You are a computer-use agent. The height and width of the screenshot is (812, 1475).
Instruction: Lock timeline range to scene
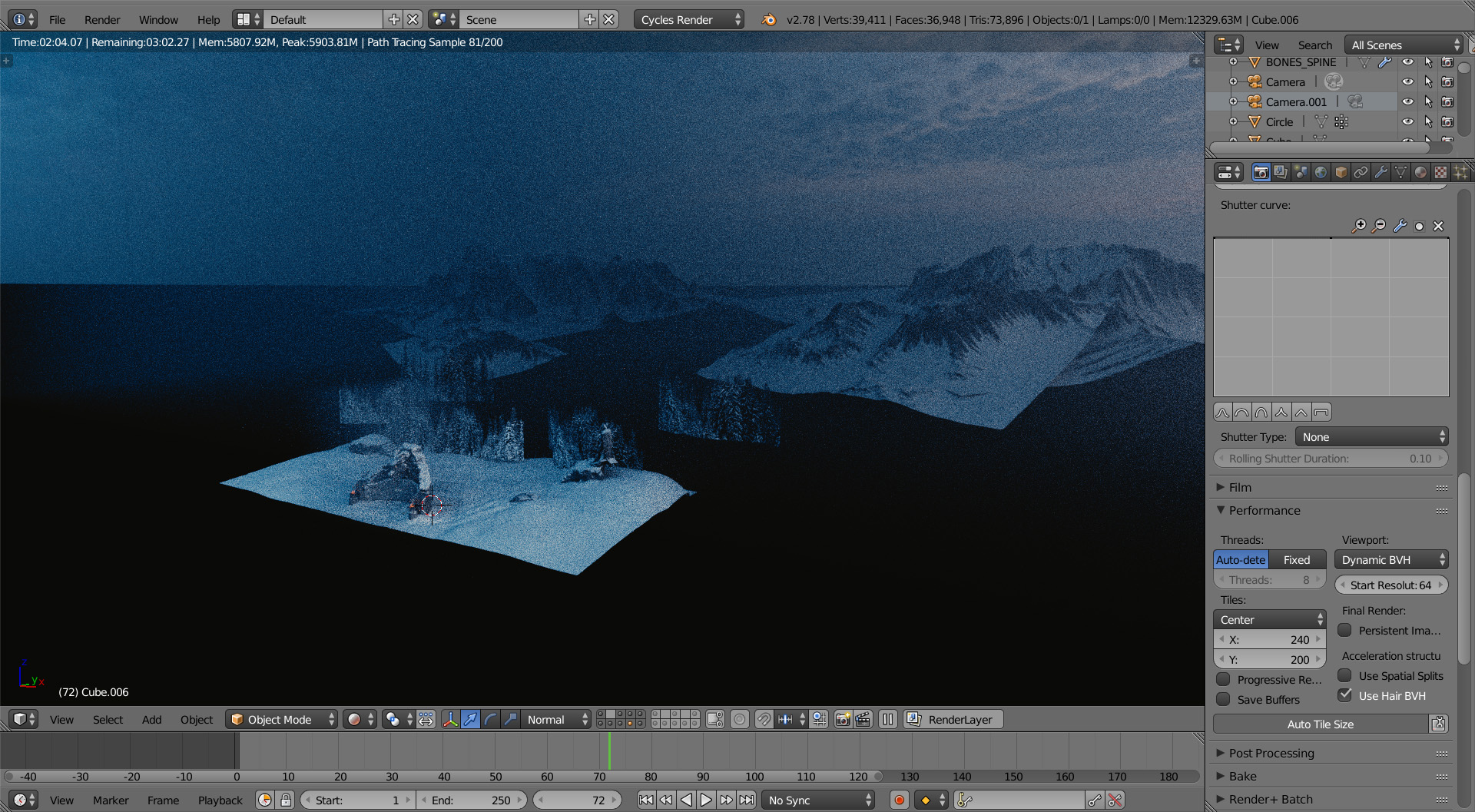point(286,800)
